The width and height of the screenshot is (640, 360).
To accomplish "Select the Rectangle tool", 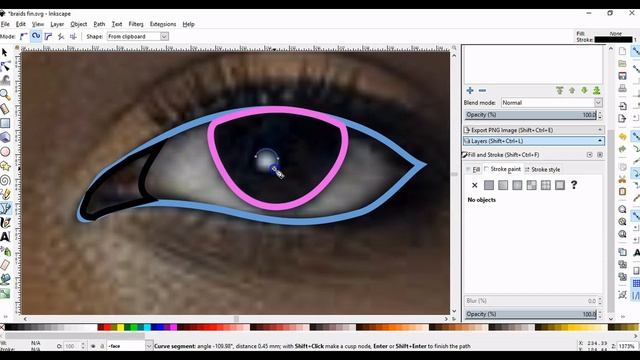I will [5, 123].
